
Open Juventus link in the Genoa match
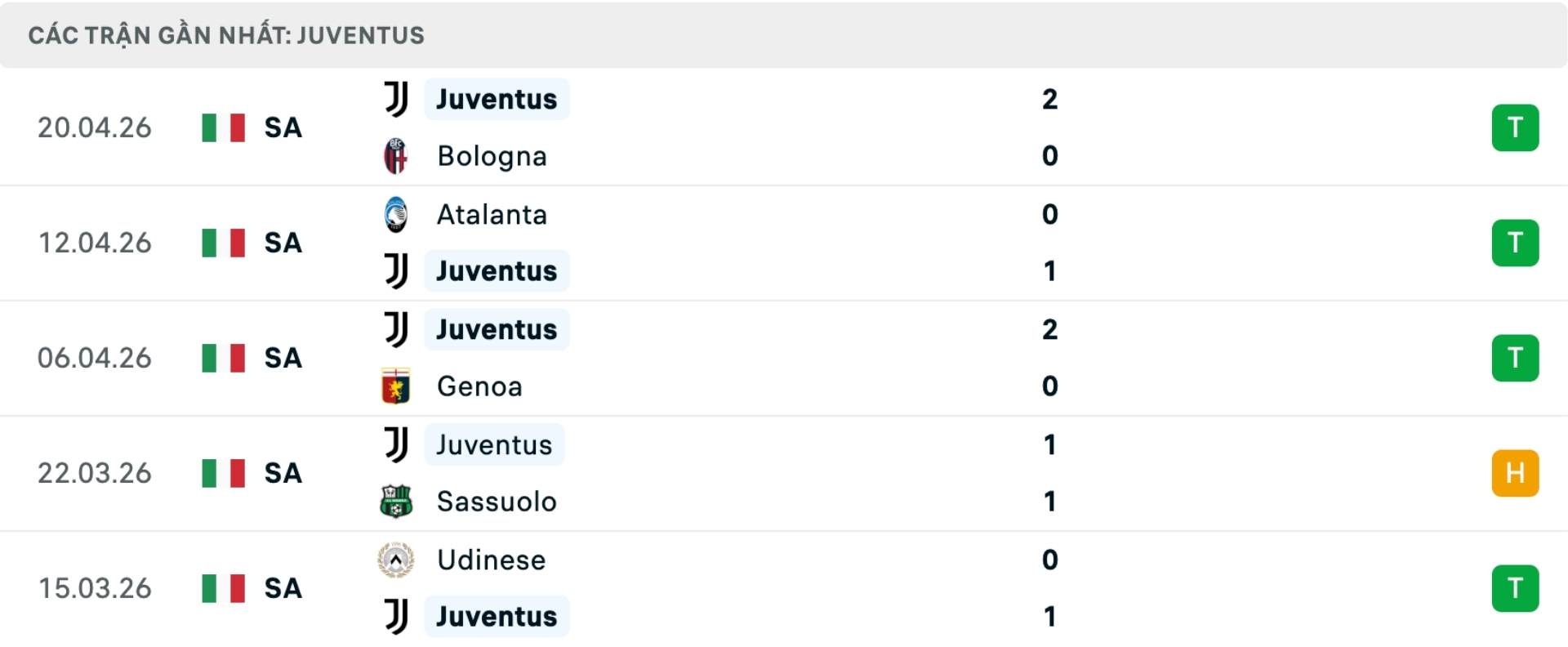click(x=497, y=329)
